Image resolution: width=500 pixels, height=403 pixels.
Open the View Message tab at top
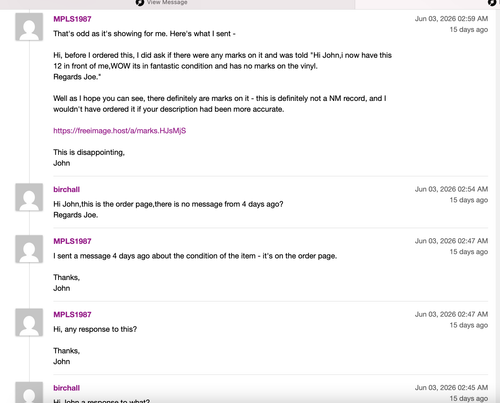point(177,4)
